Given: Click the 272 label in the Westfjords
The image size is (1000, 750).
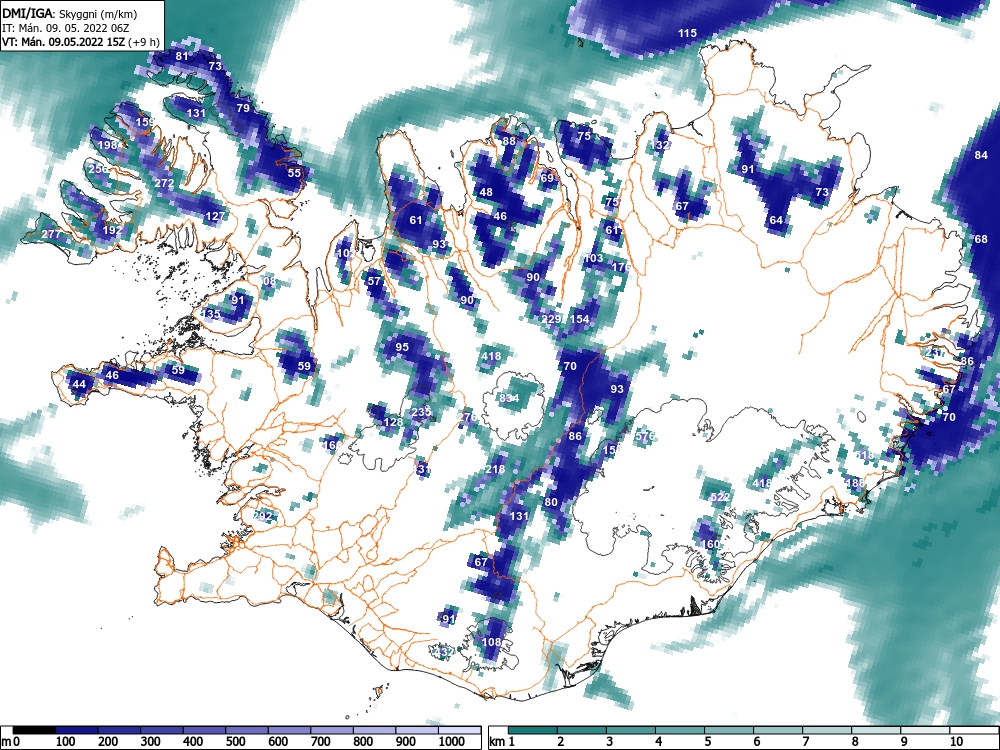Looking at the screenshot, I should click(165, 183).
